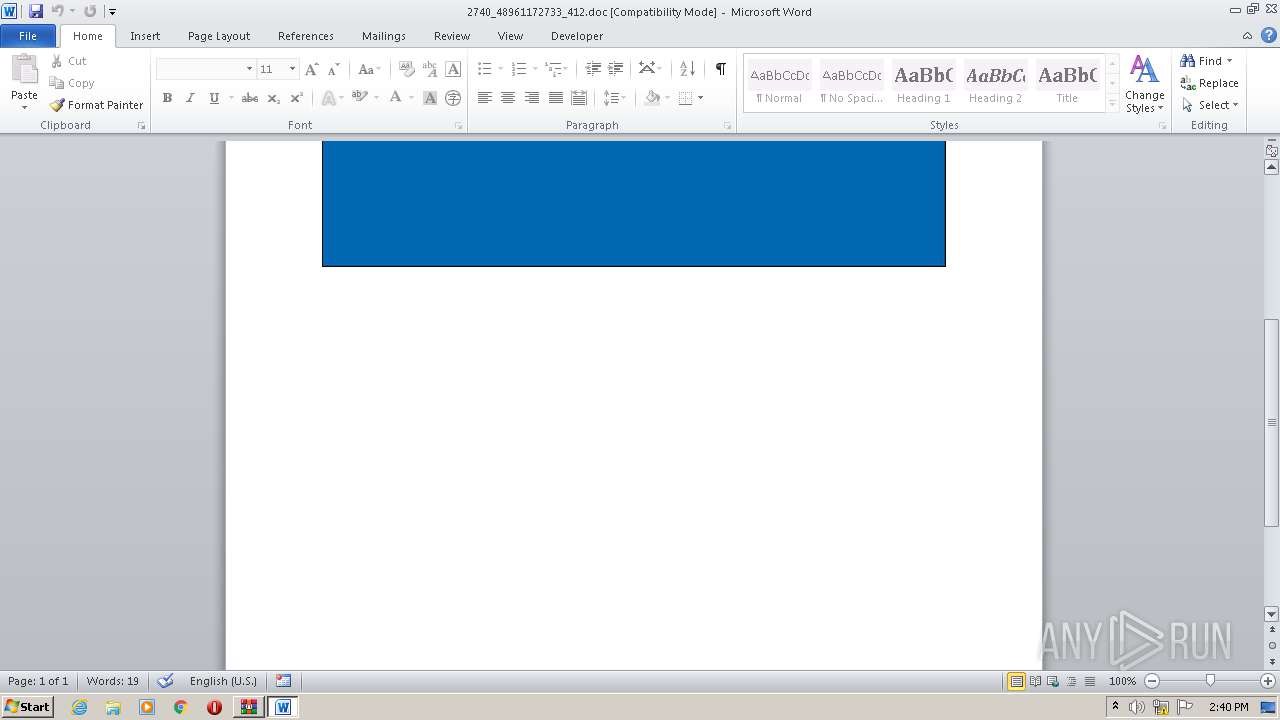
Task: Click the Shrink Font icon
Action: click(334, 69)
